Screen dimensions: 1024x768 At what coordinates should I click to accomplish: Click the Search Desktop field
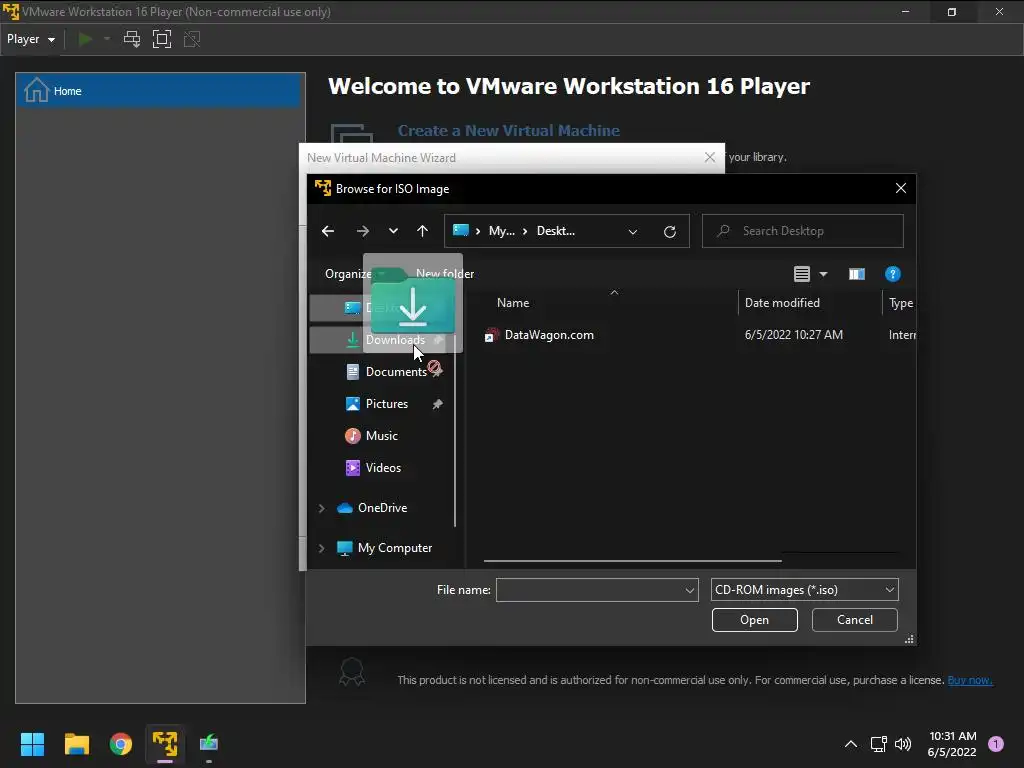[x=803, y=231]
